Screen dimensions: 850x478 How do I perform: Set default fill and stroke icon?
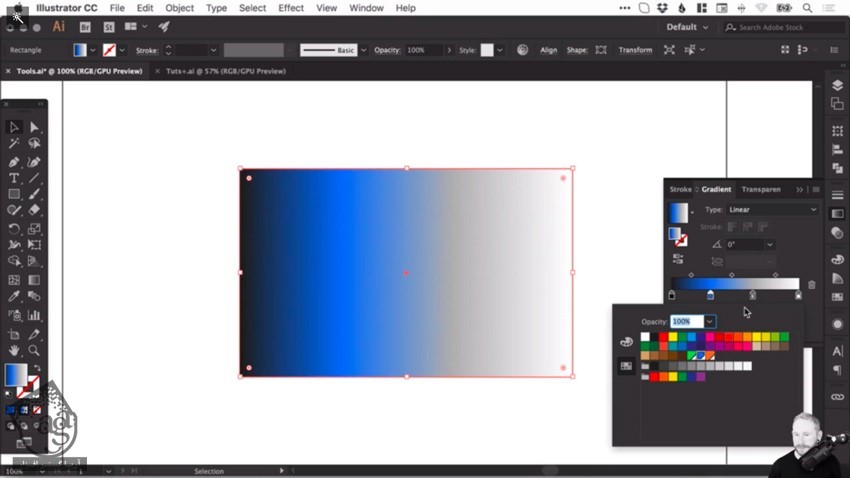click(x=9, y=394)
